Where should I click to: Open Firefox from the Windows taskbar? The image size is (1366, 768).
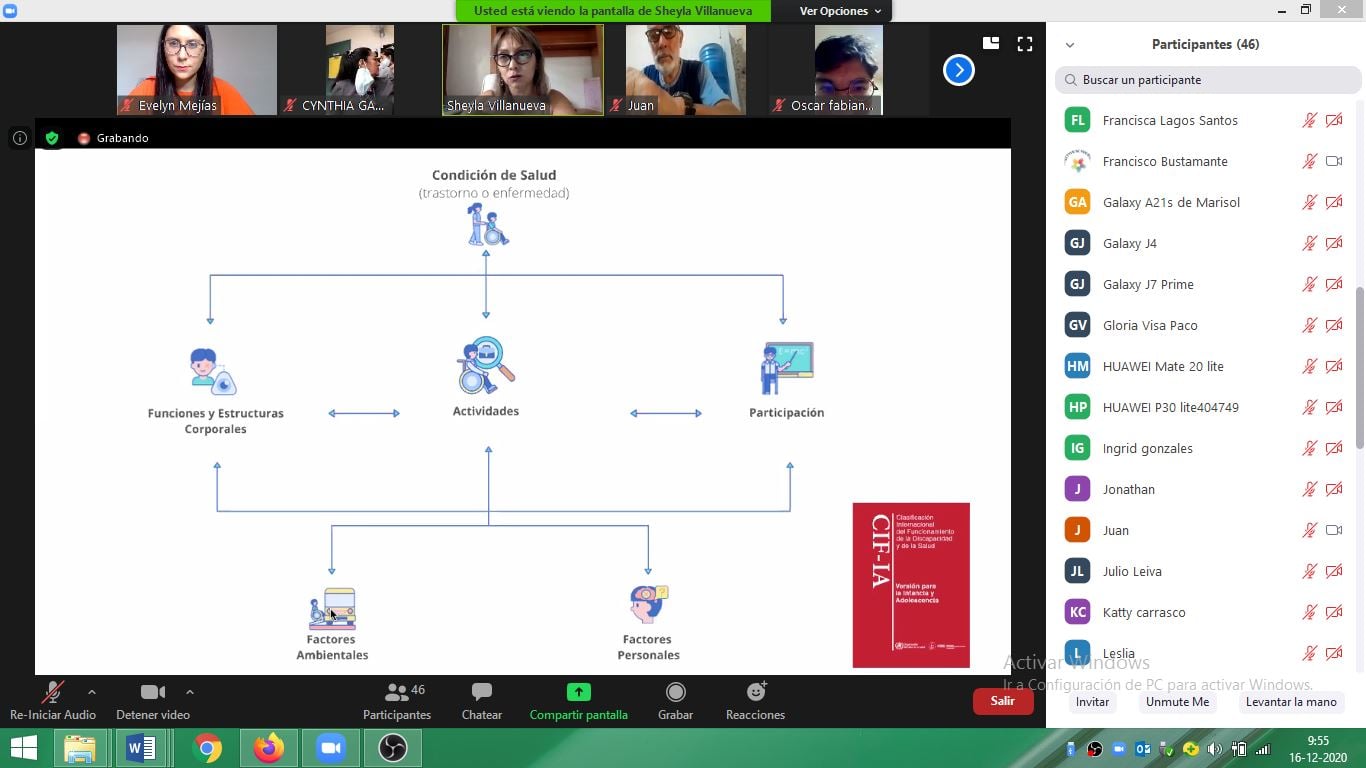click(268, 748)
